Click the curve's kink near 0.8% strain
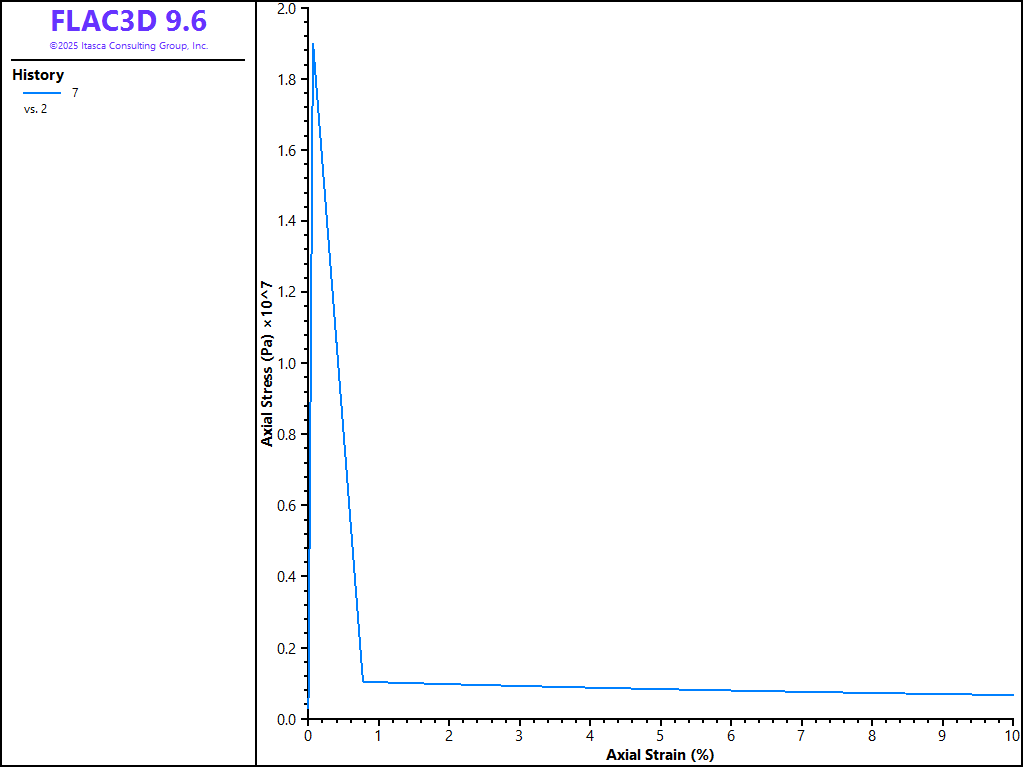 coord(363,681)
